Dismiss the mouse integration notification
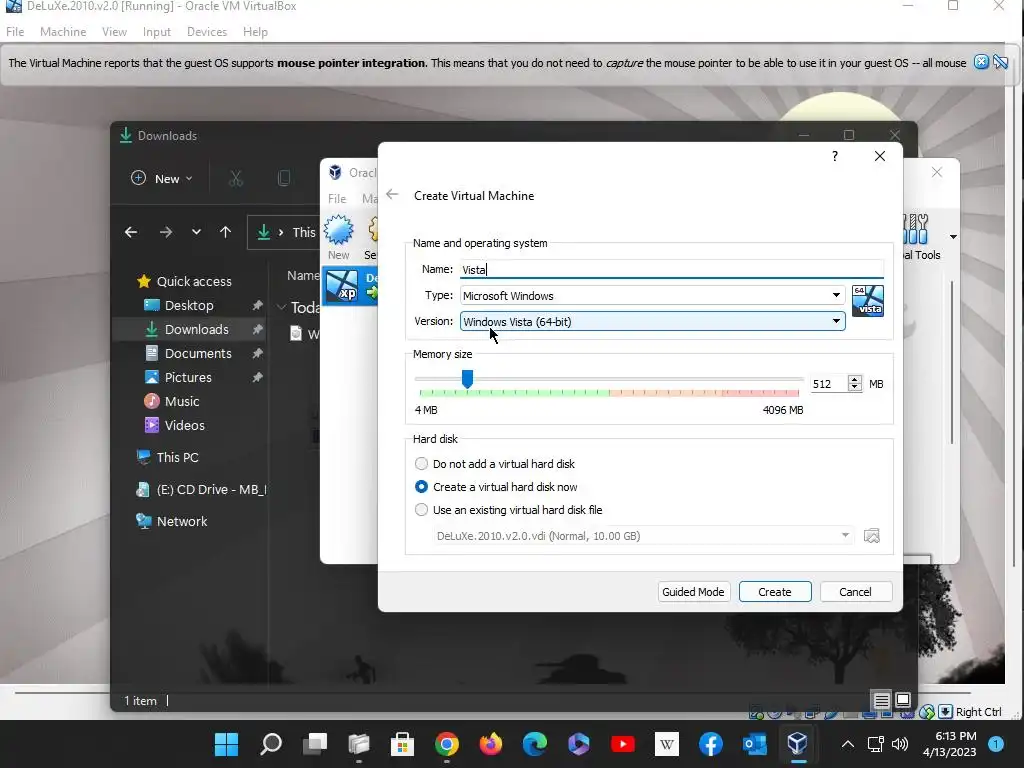 (x=981, y=63)
